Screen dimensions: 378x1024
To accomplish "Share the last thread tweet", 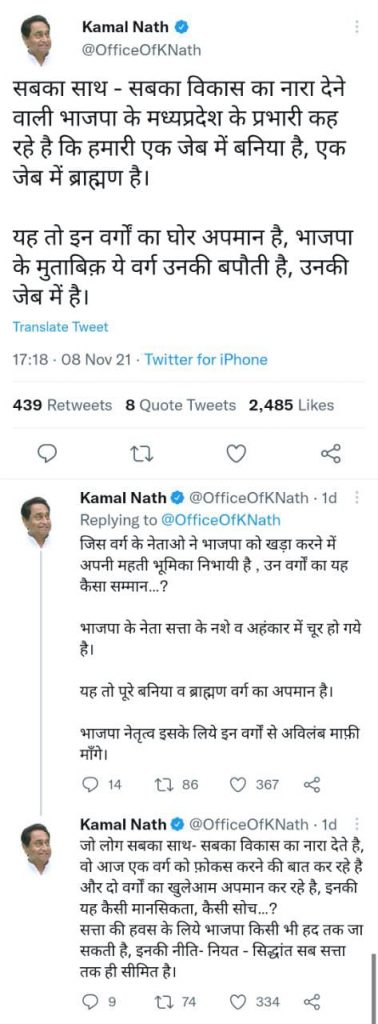I will pyautogui.click(x=313, y=1002).
